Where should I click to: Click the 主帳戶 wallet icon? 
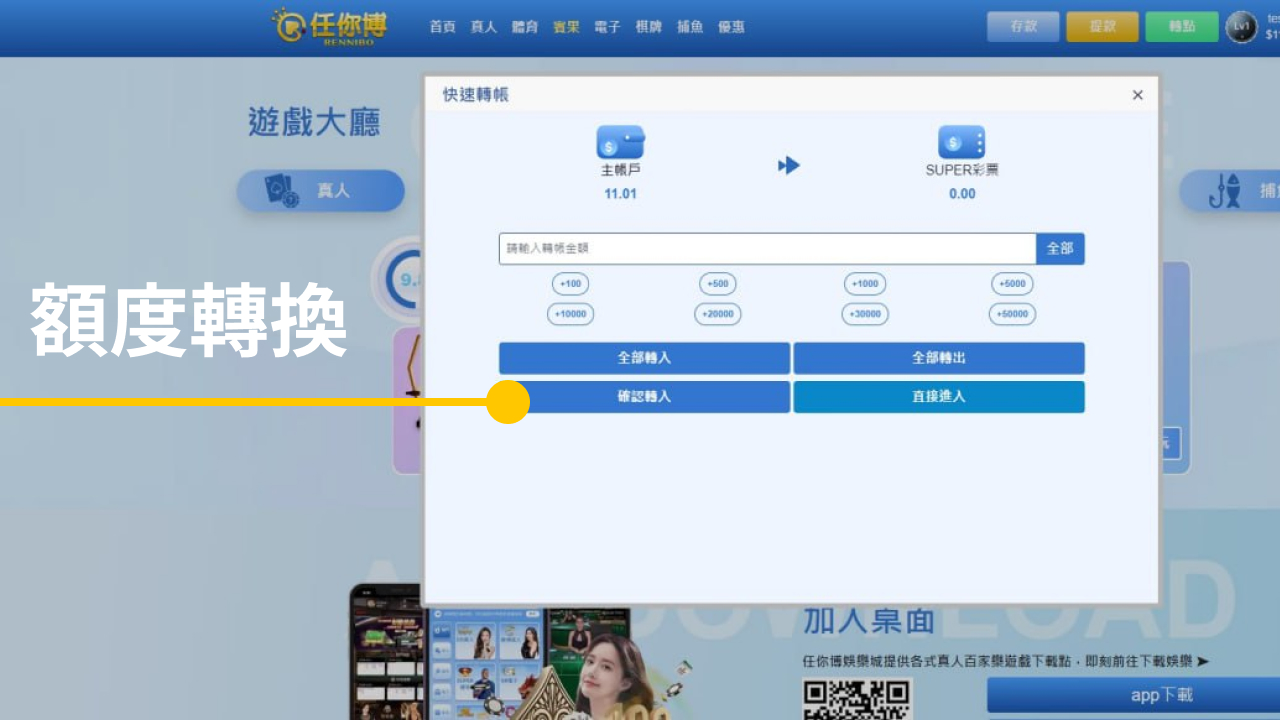(x=620, y=143)
